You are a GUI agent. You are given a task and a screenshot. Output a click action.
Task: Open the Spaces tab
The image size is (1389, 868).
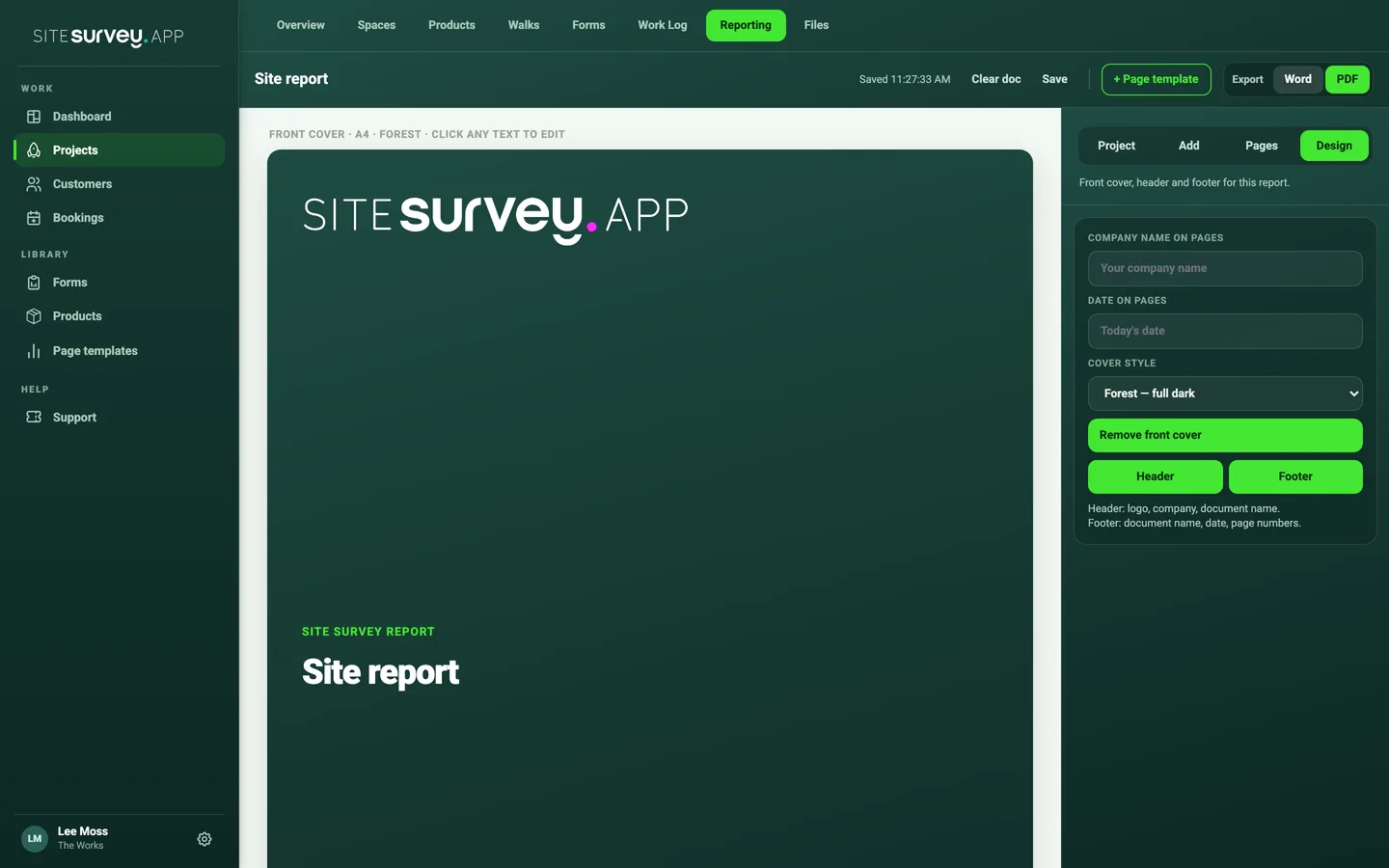[376, 25]
